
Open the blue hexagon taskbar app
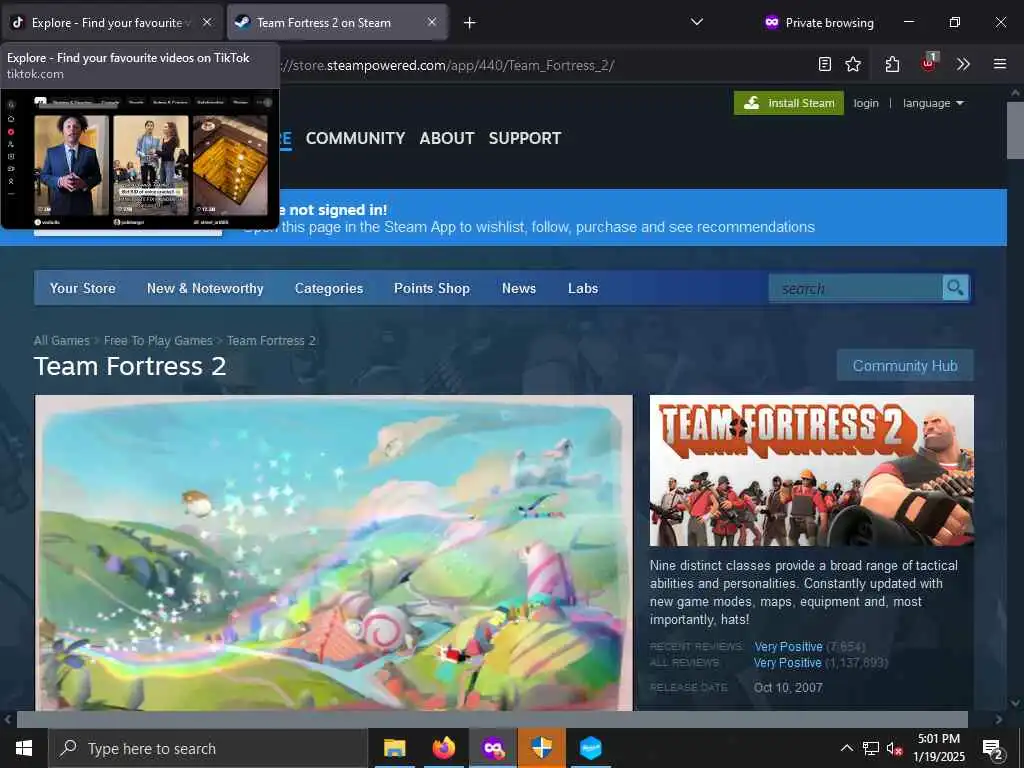[591, 748]
